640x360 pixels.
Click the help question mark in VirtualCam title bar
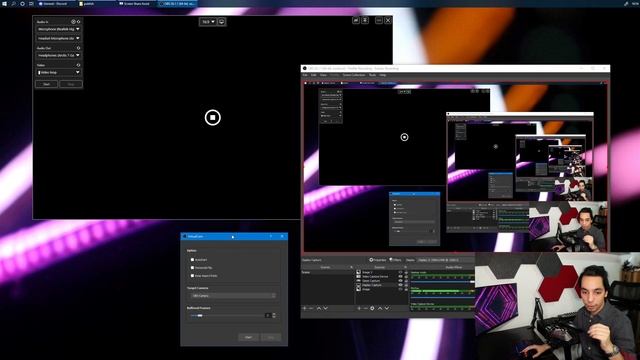tap(271, 236)
